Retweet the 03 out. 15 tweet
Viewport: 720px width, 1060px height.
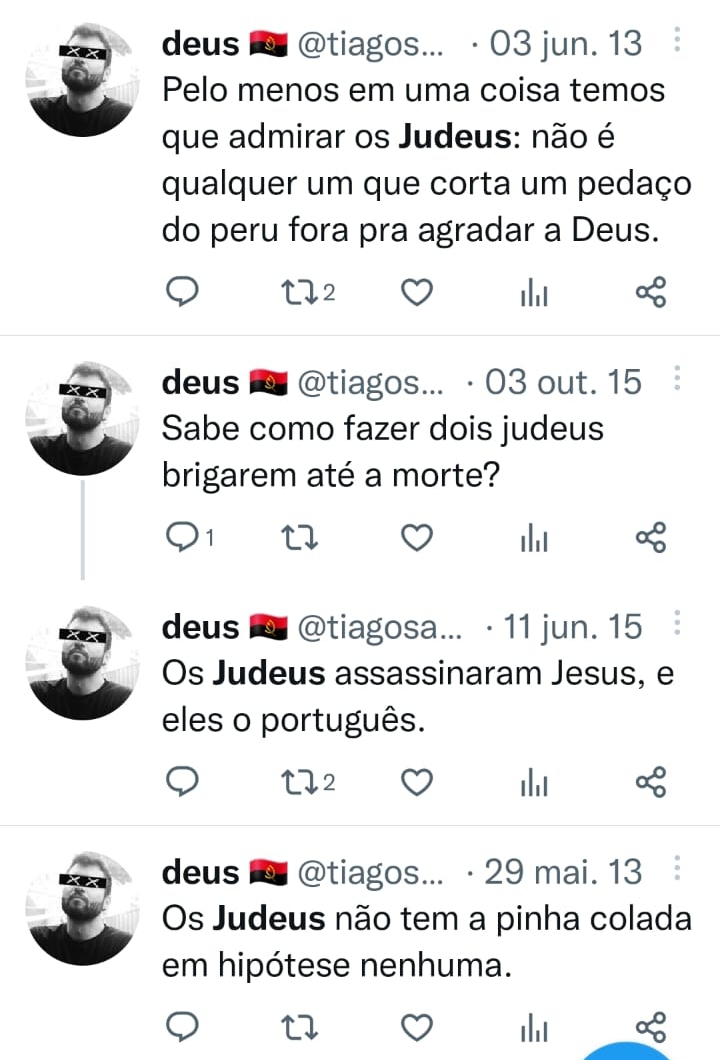[299, 538]
